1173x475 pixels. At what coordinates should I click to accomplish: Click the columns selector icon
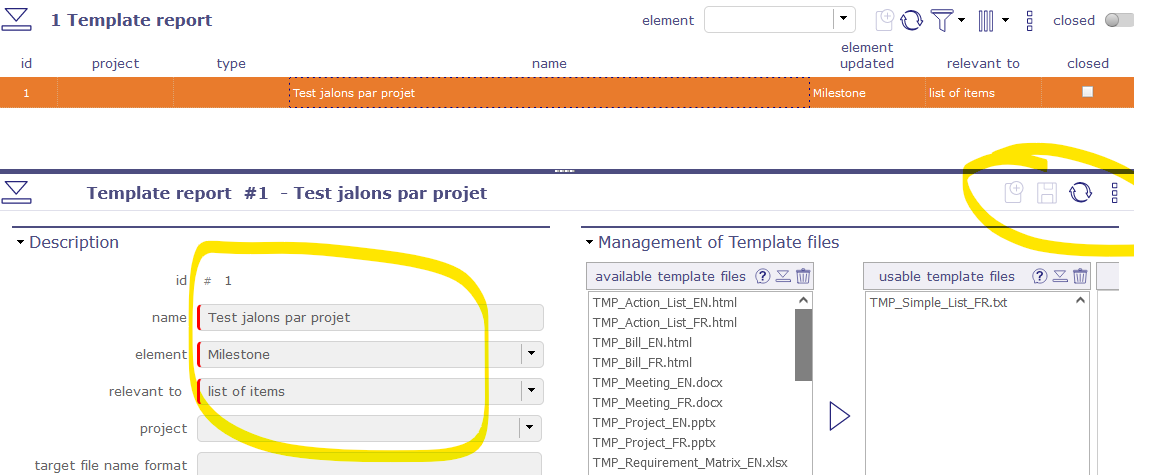(987, 20)
